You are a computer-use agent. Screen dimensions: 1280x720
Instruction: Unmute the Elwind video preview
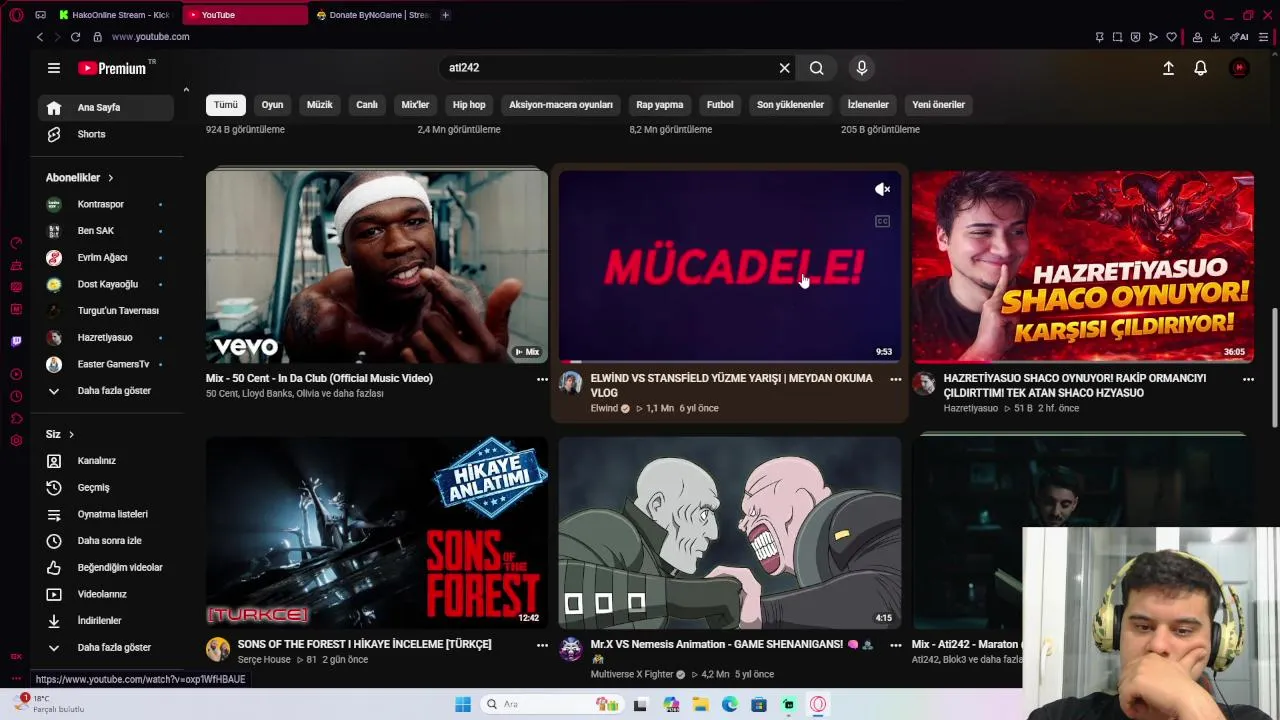click(x=882, y=189)
